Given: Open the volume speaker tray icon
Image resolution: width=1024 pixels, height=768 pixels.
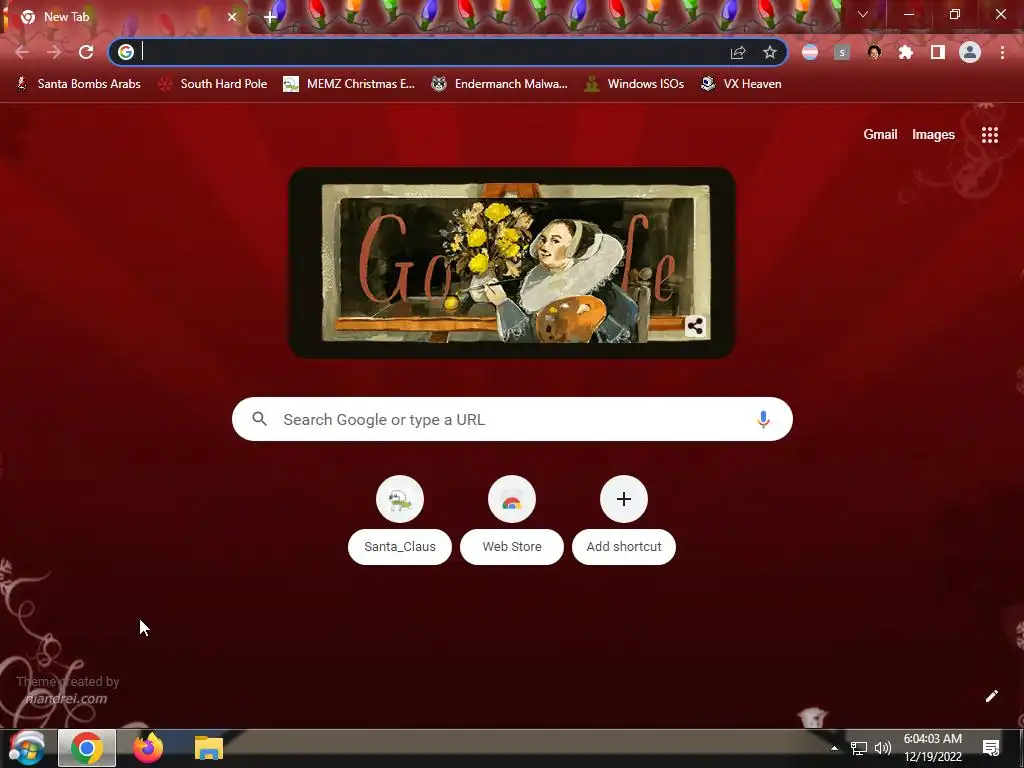Looking at the screenshot, I should (x=883, y=748).
